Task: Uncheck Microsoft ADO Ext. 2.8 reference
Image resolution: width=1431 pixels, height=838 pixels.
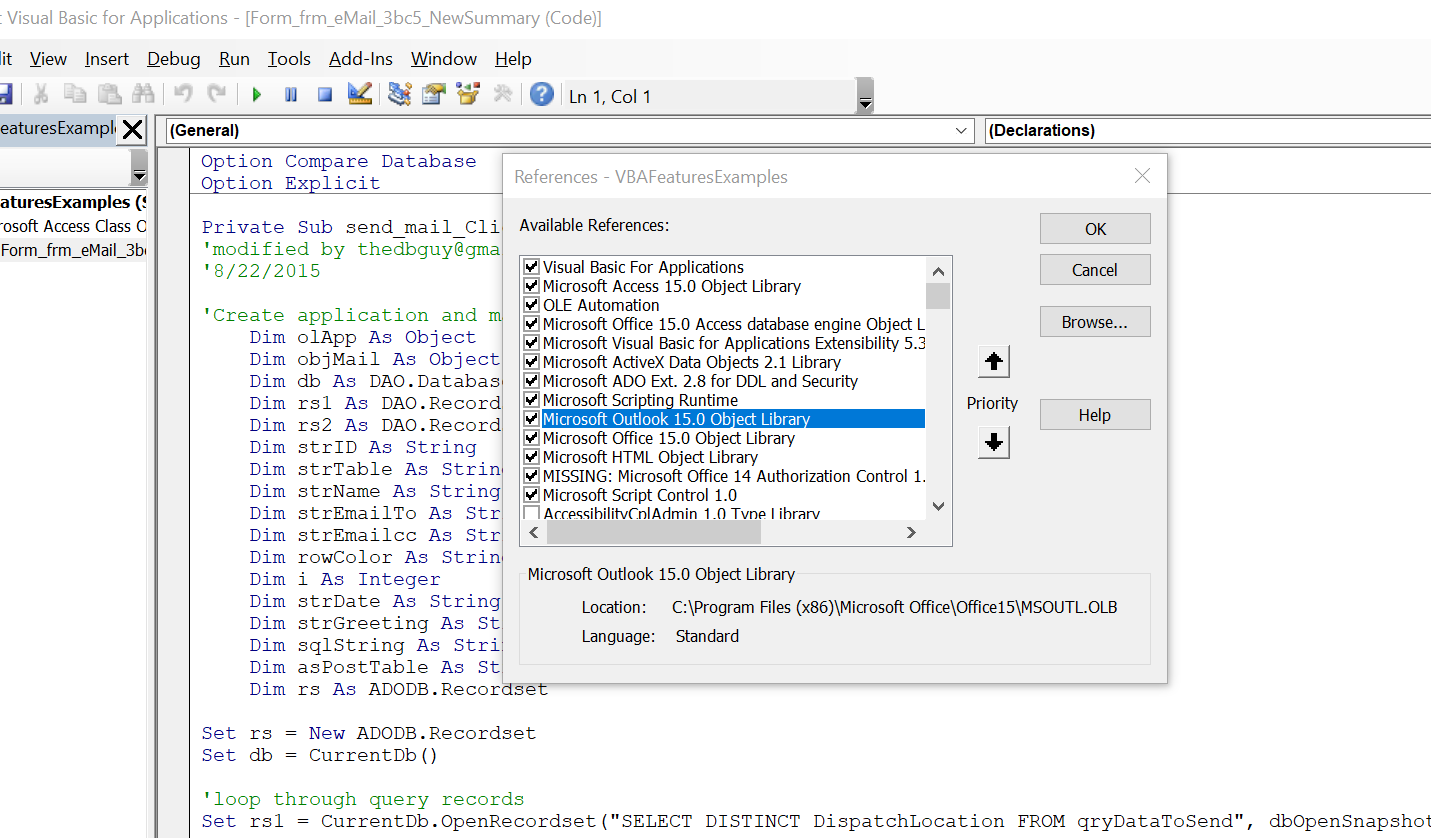Action: click(531, 381)
